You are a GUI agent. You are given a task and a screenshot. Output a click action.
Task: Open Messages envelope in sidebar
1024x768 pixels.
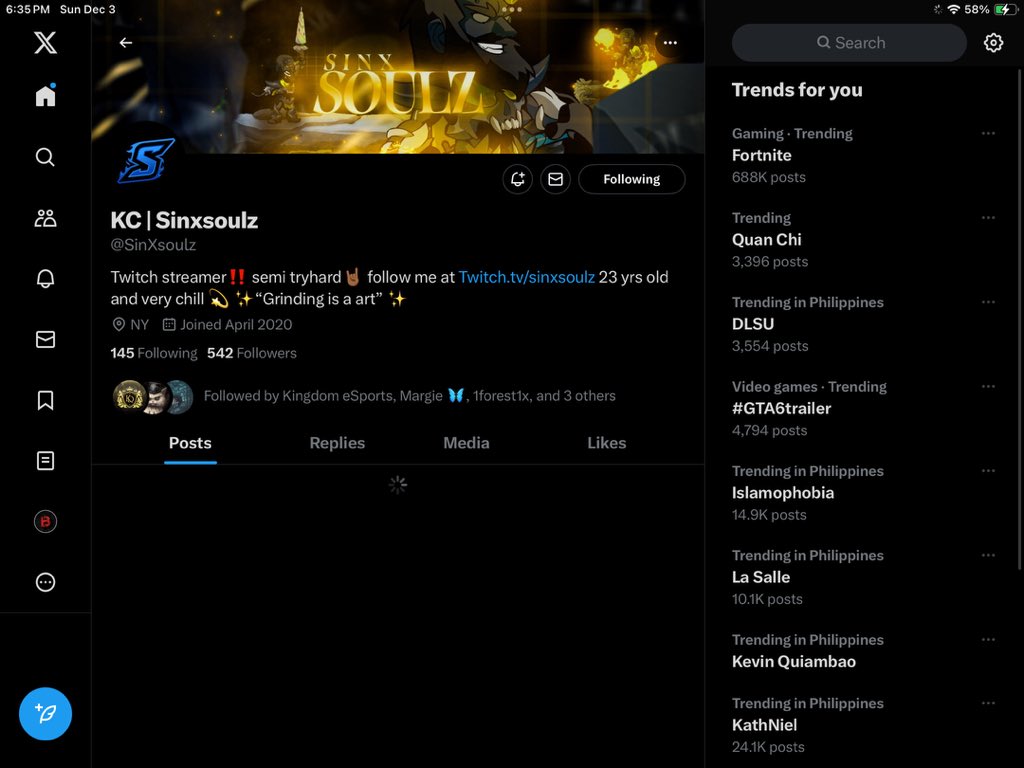pos(45,339)
